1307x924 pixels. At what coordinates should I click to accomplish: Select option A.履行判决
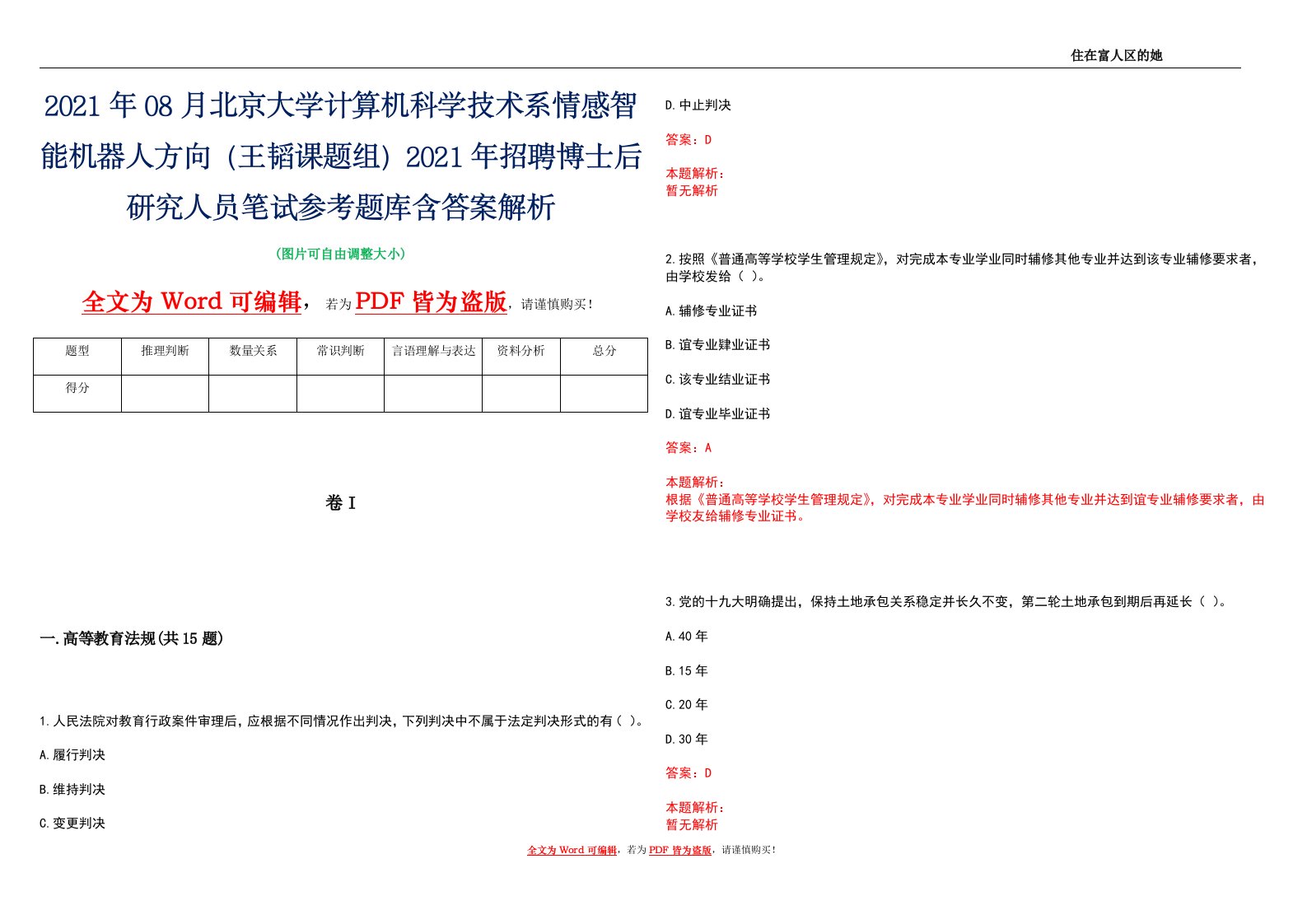(x=72, y=755)
